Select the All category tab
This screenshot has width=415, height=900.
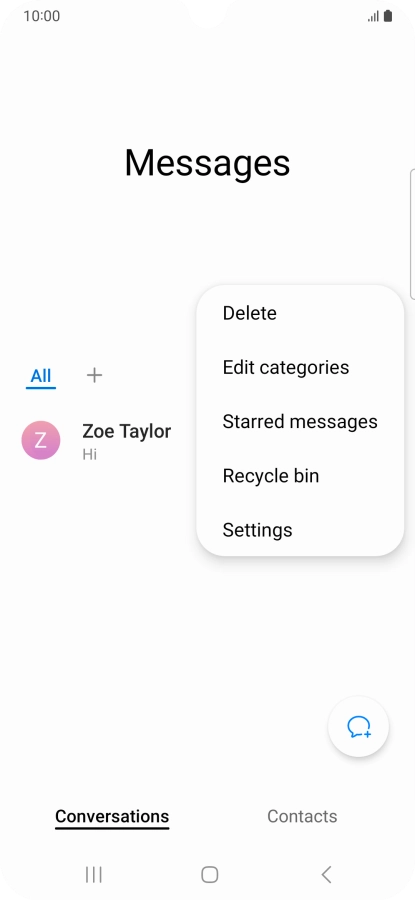[x=41, y=377]
